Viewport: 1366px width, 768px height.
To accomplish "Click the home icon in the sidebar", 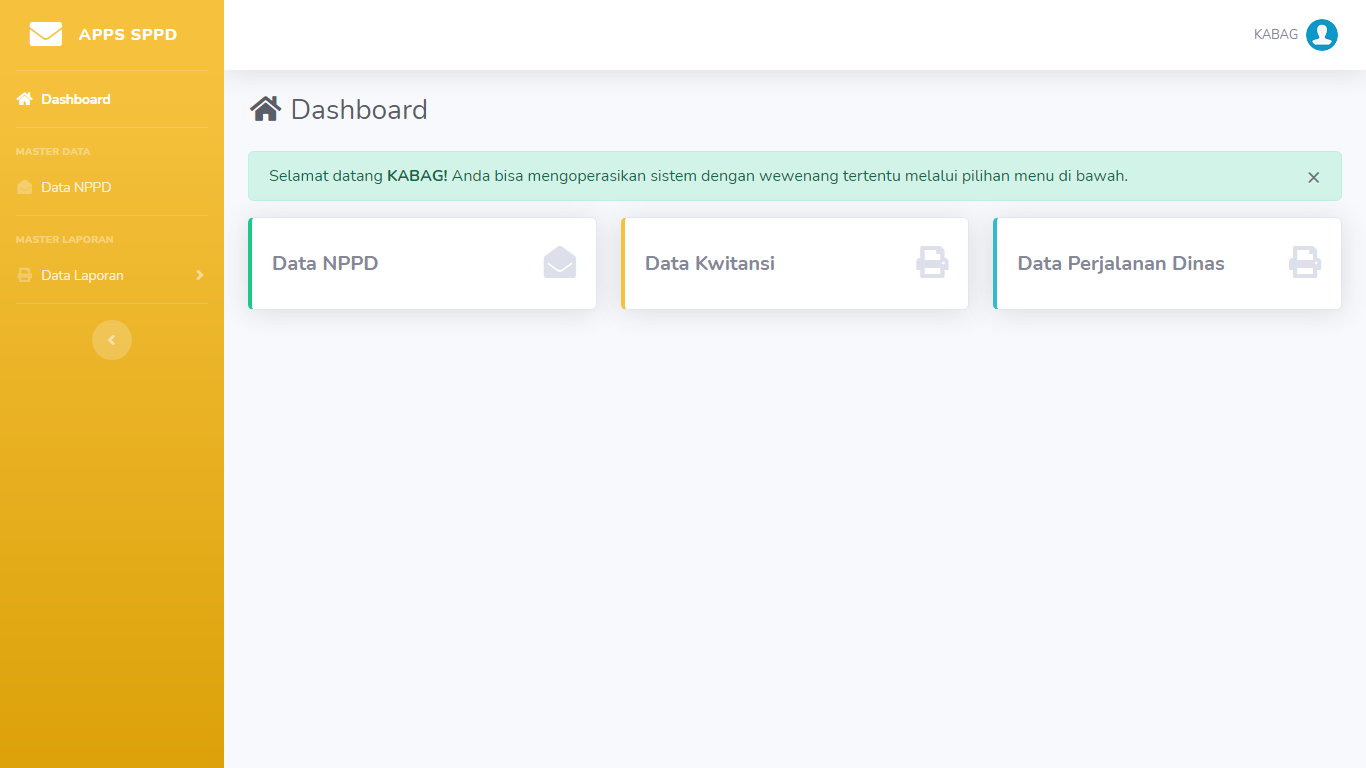I will pos(25,99).
